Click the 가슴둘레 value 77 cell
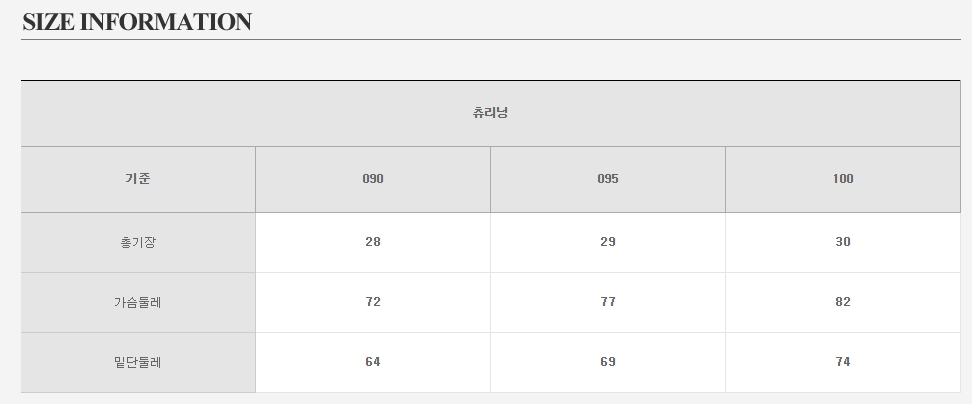972x404 pixels. point(608,302)
